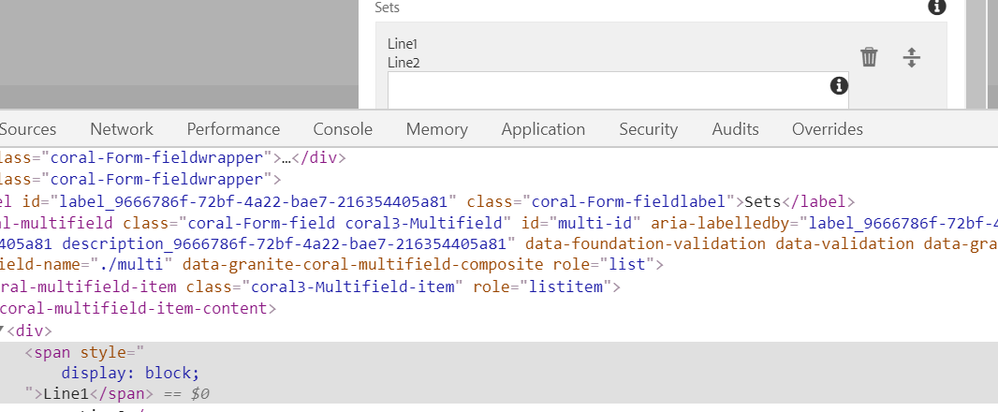The height and width of the screenshot is (412, 998).
Task: Select the coral3-Multifield-item listitem node
Action: (310, 287)
